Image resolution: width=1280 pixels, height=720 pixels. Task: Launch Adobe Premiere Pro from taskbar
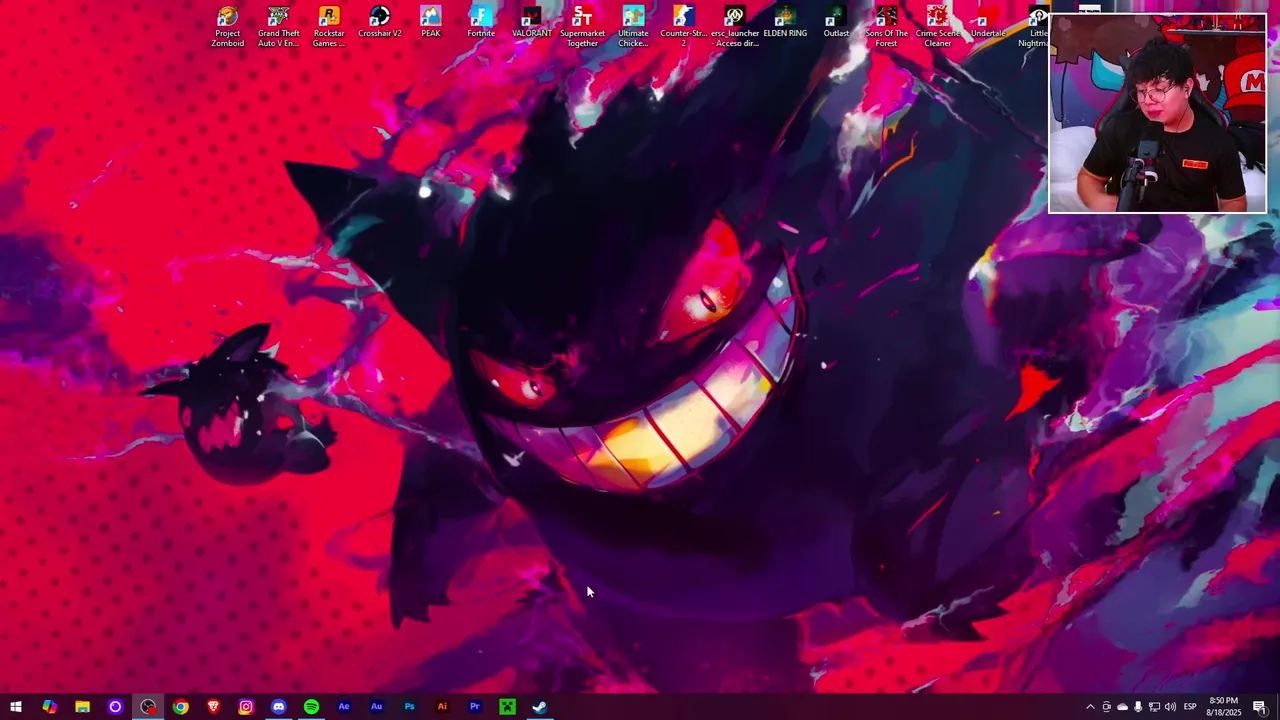click(475, 707)
